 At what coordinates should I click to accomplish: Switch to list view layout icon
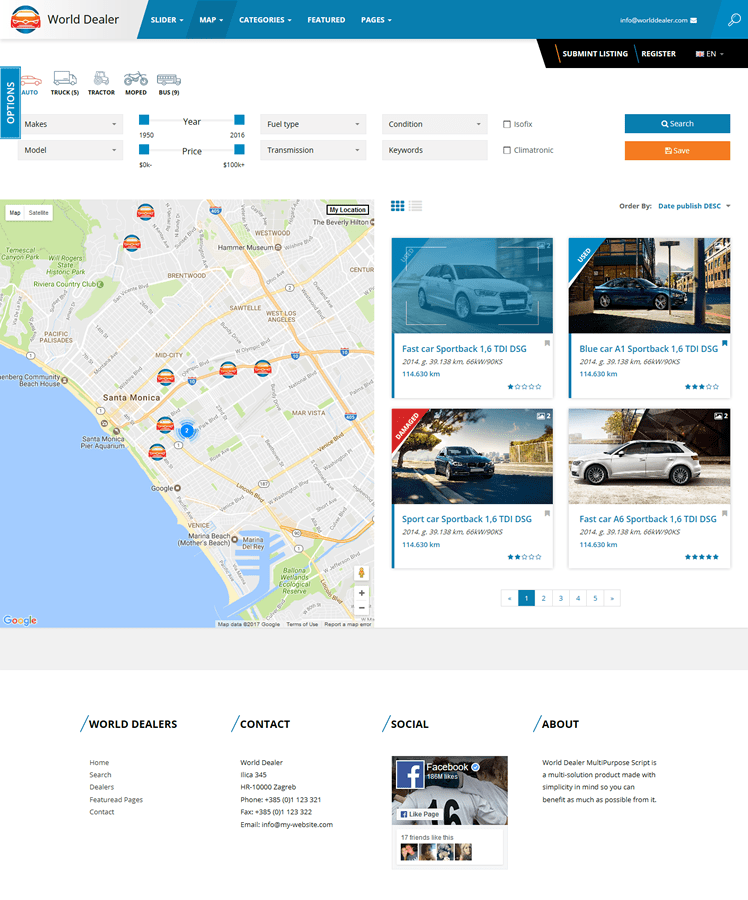[x=416, y=206]
